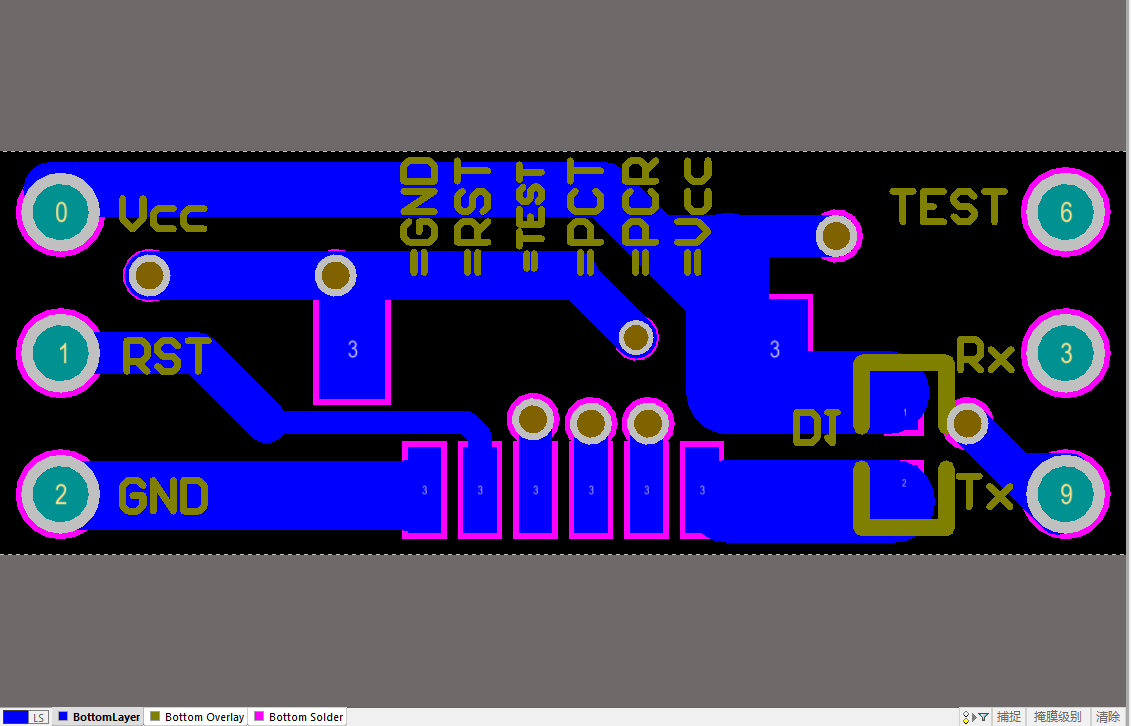The image size is (1131, 726).
Task: Select round pad 6 beside the TEST label
Action: pos(1066,212)
